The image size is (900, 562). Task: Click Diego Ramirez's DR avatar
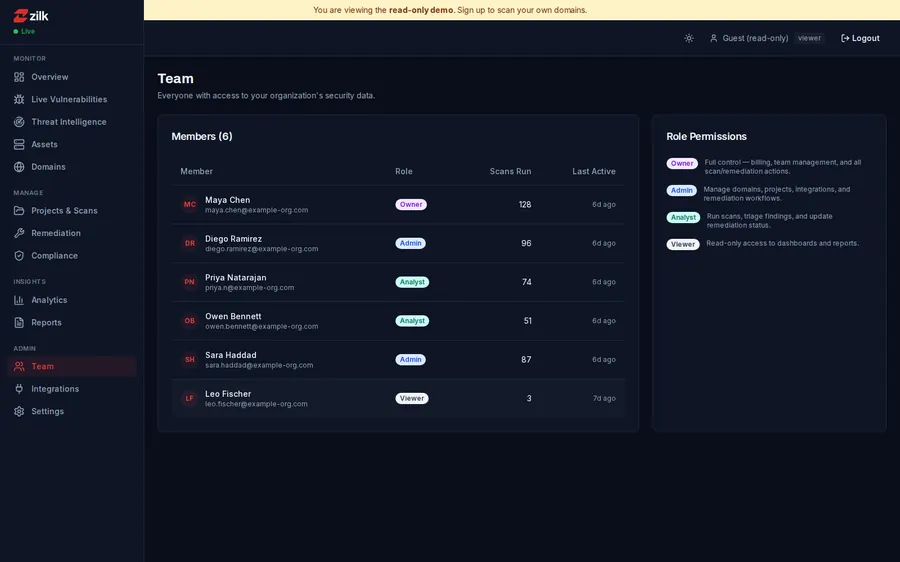[x=189, y=243]
